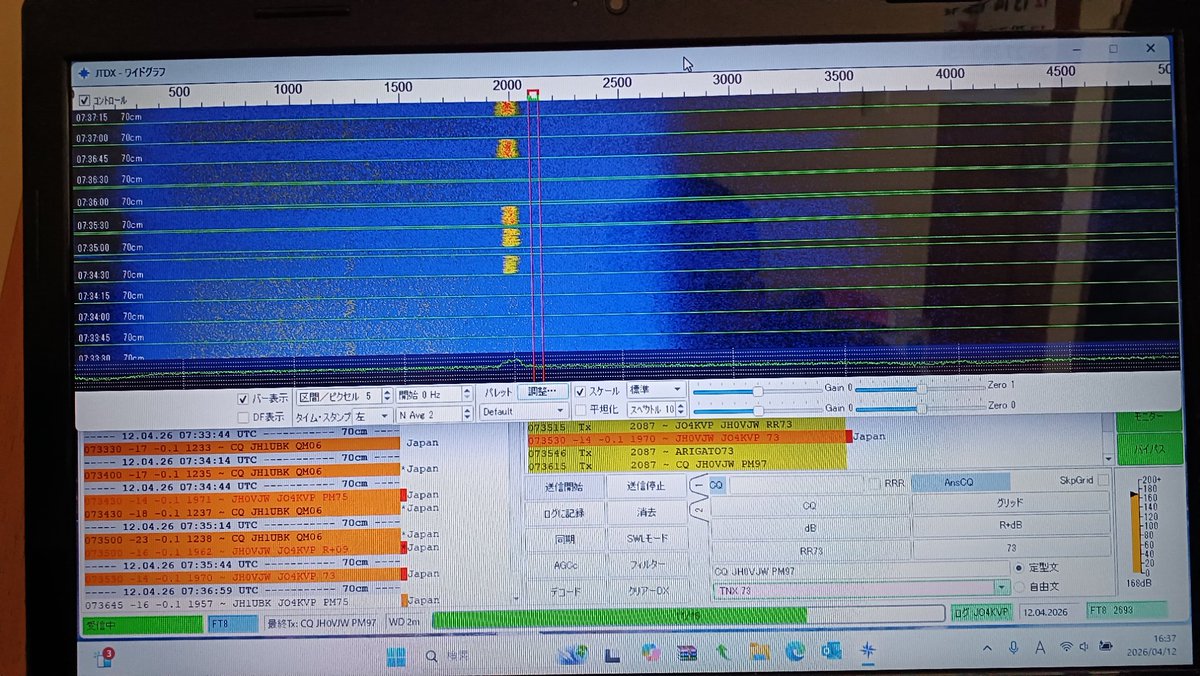
Task: Enable the SkpGrid checkbox
Action: coord(1103,480)
